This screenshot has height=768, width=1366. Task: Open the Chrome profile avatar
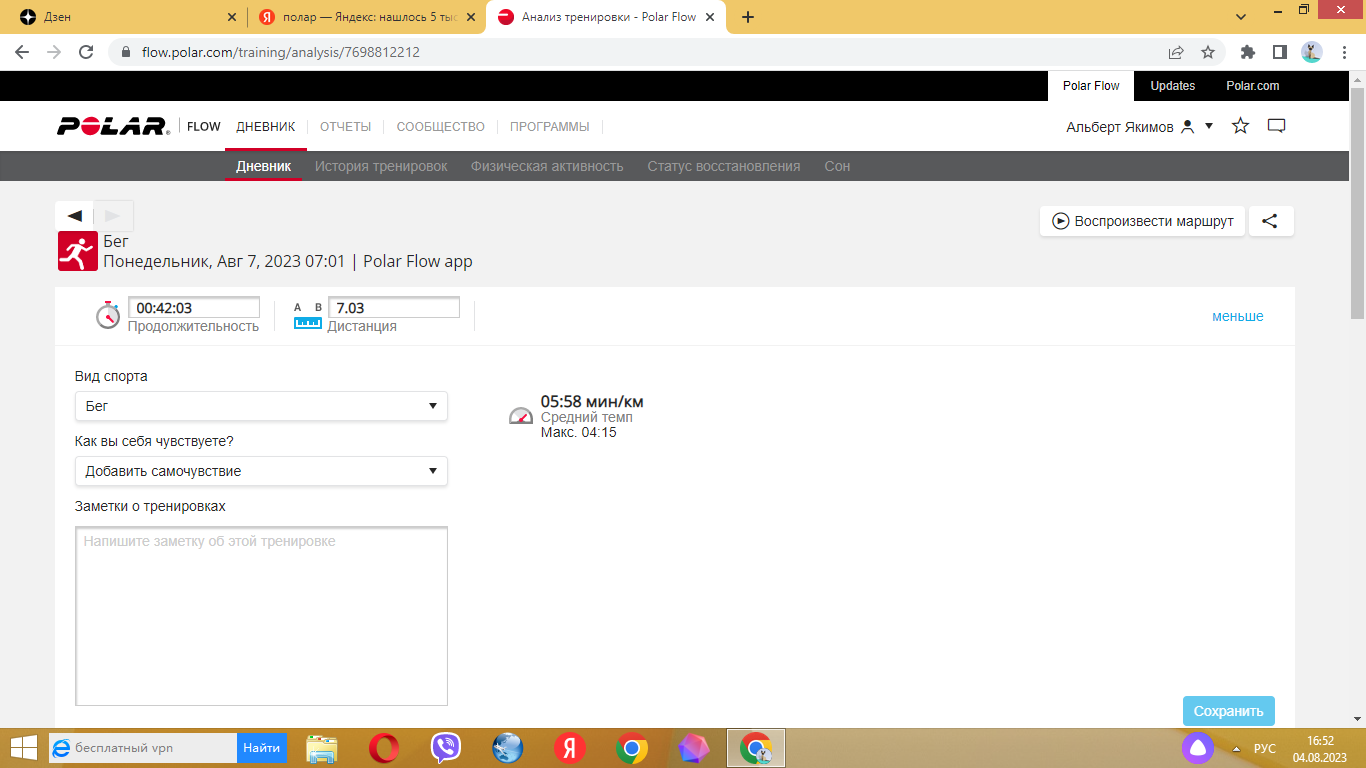pos(1312,52)
